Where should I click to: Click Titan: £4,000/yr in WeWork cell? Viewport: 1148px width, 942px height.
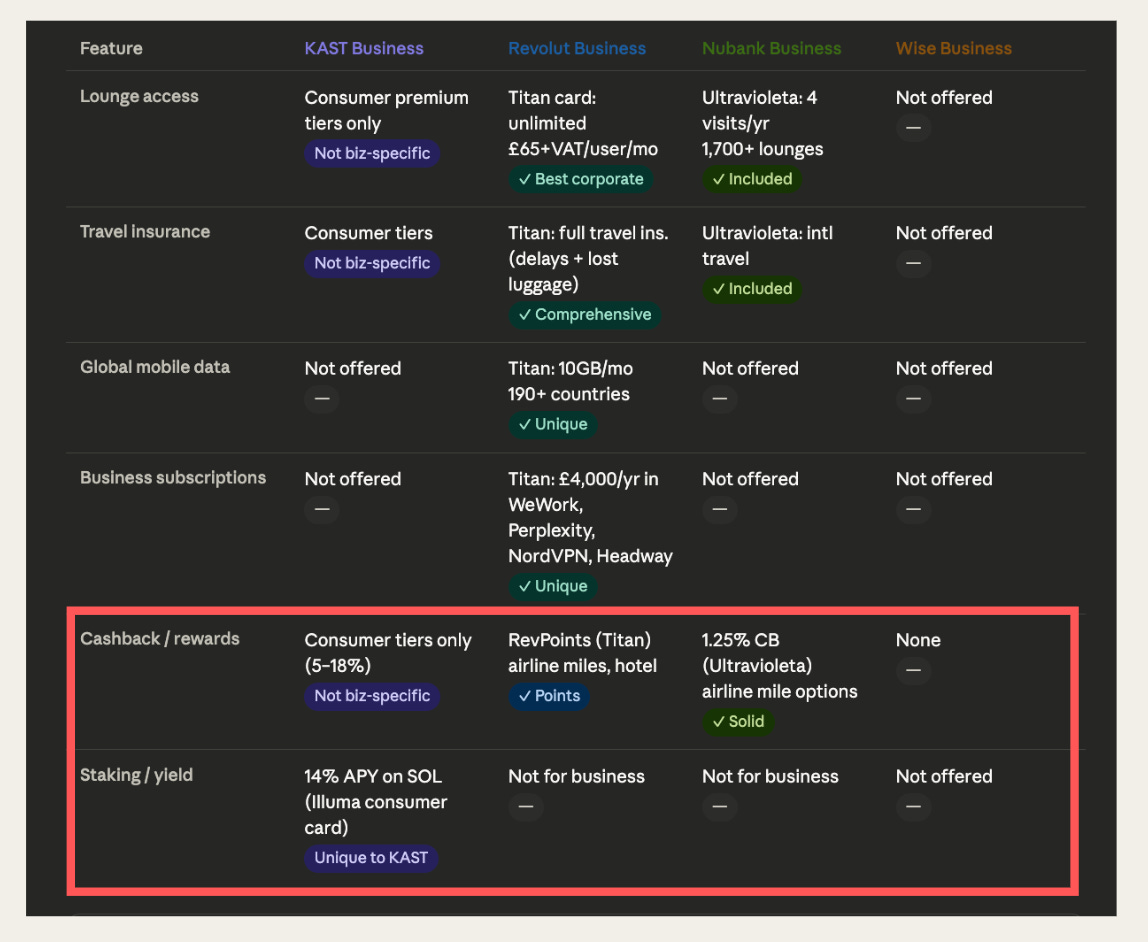tap(590, 517)
